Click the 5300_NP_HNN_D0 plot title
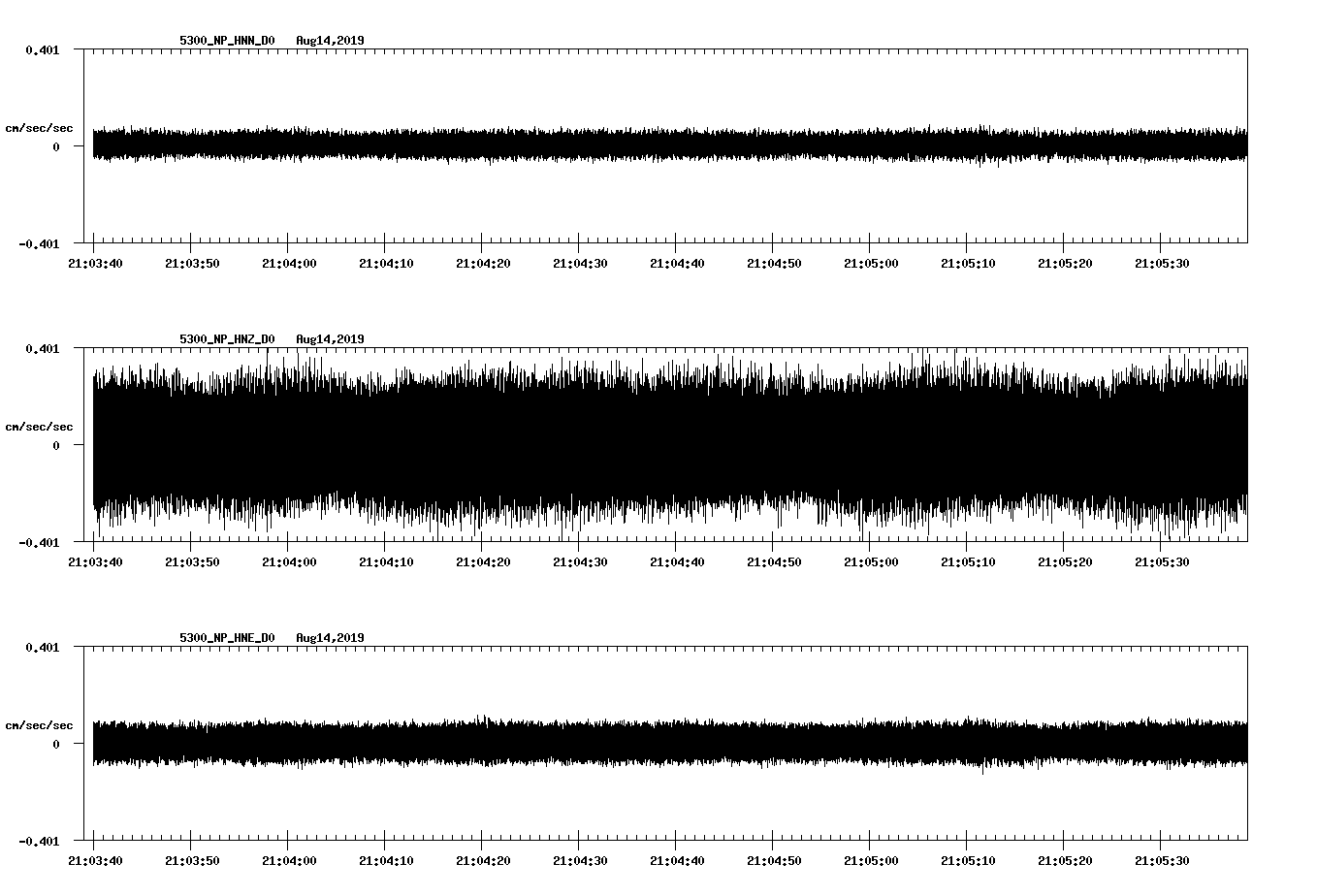 tap(227, 41)
